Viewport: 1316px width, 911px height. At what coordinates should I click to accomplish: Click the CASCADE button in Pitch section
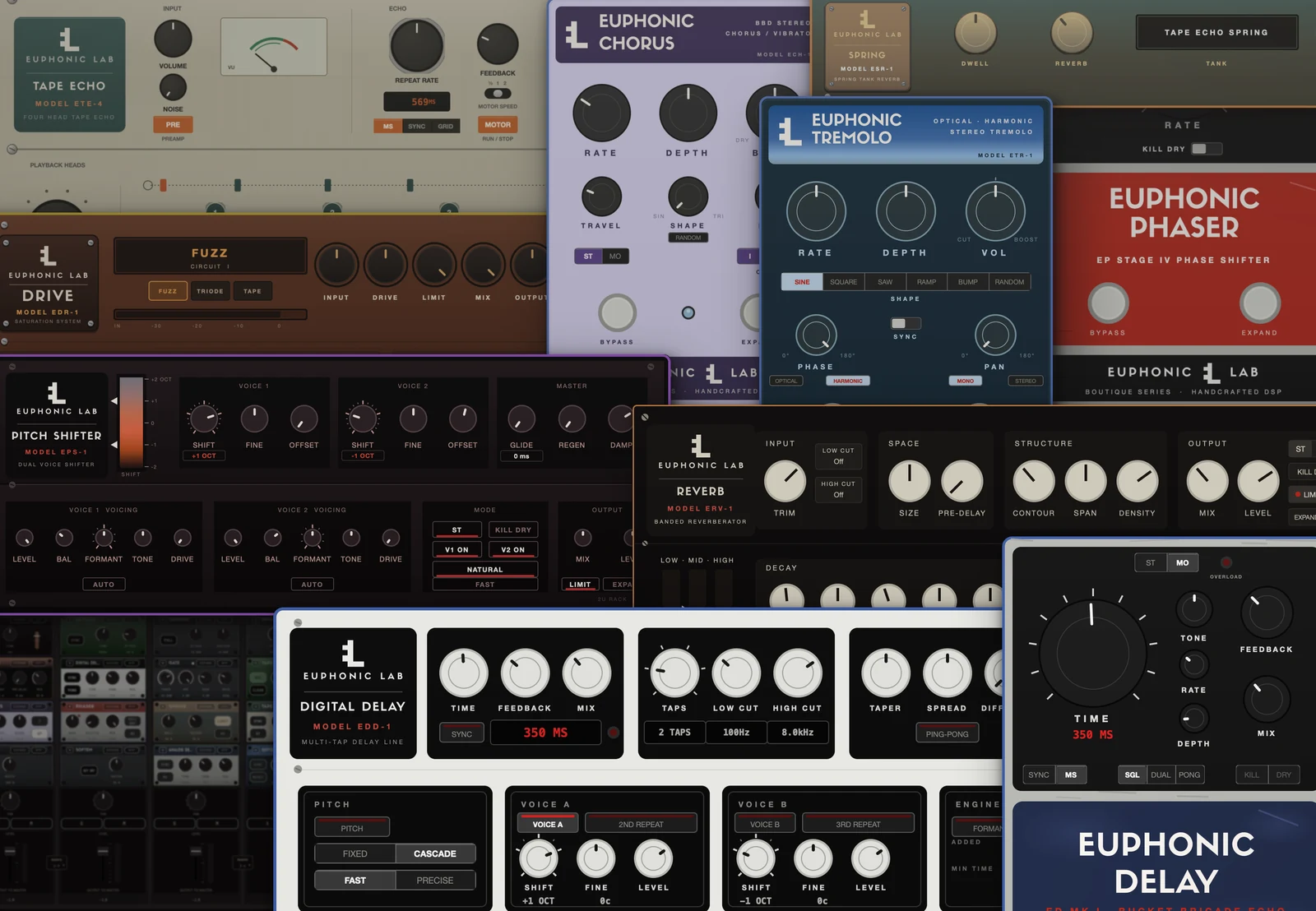point(435,853)
